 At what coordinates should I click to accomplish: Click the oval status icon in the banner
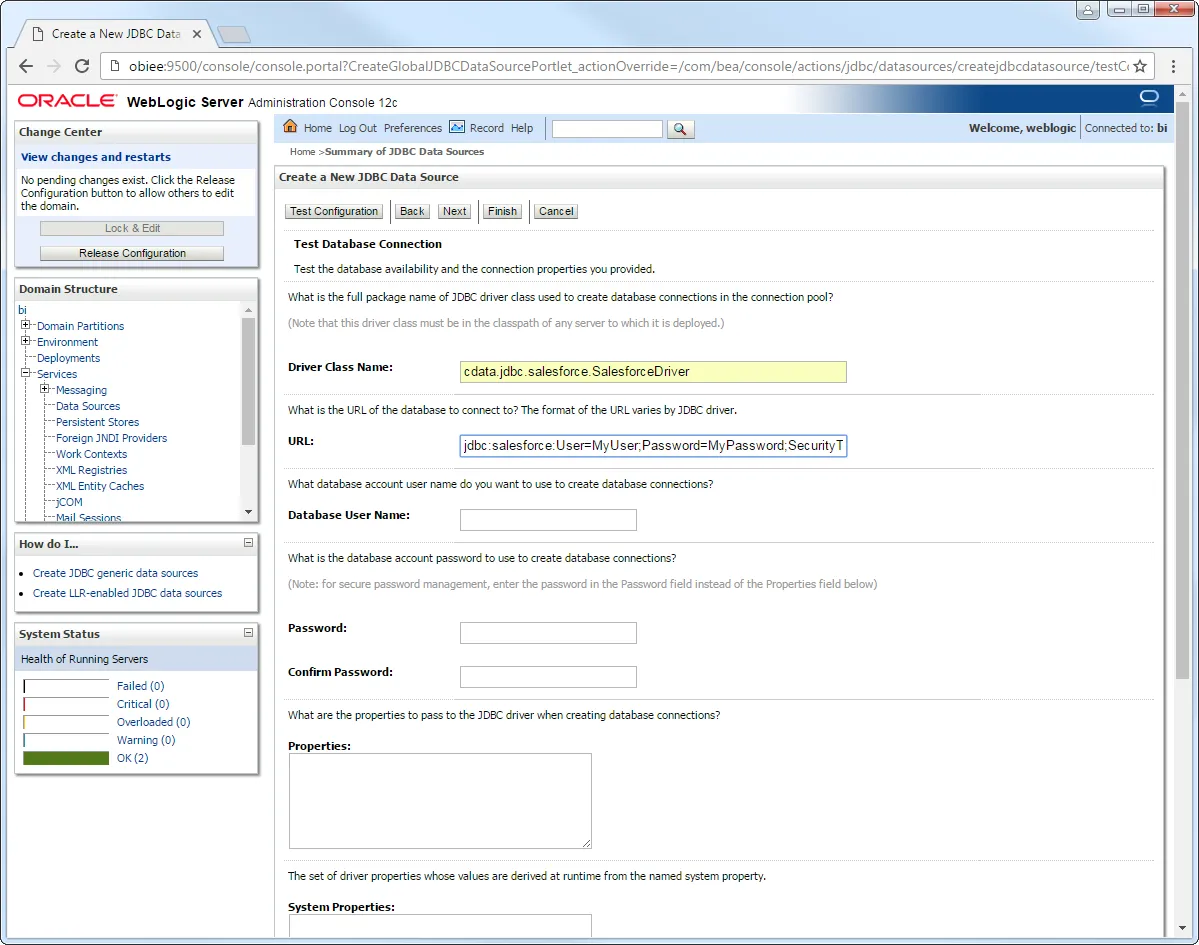(1148, 98)
